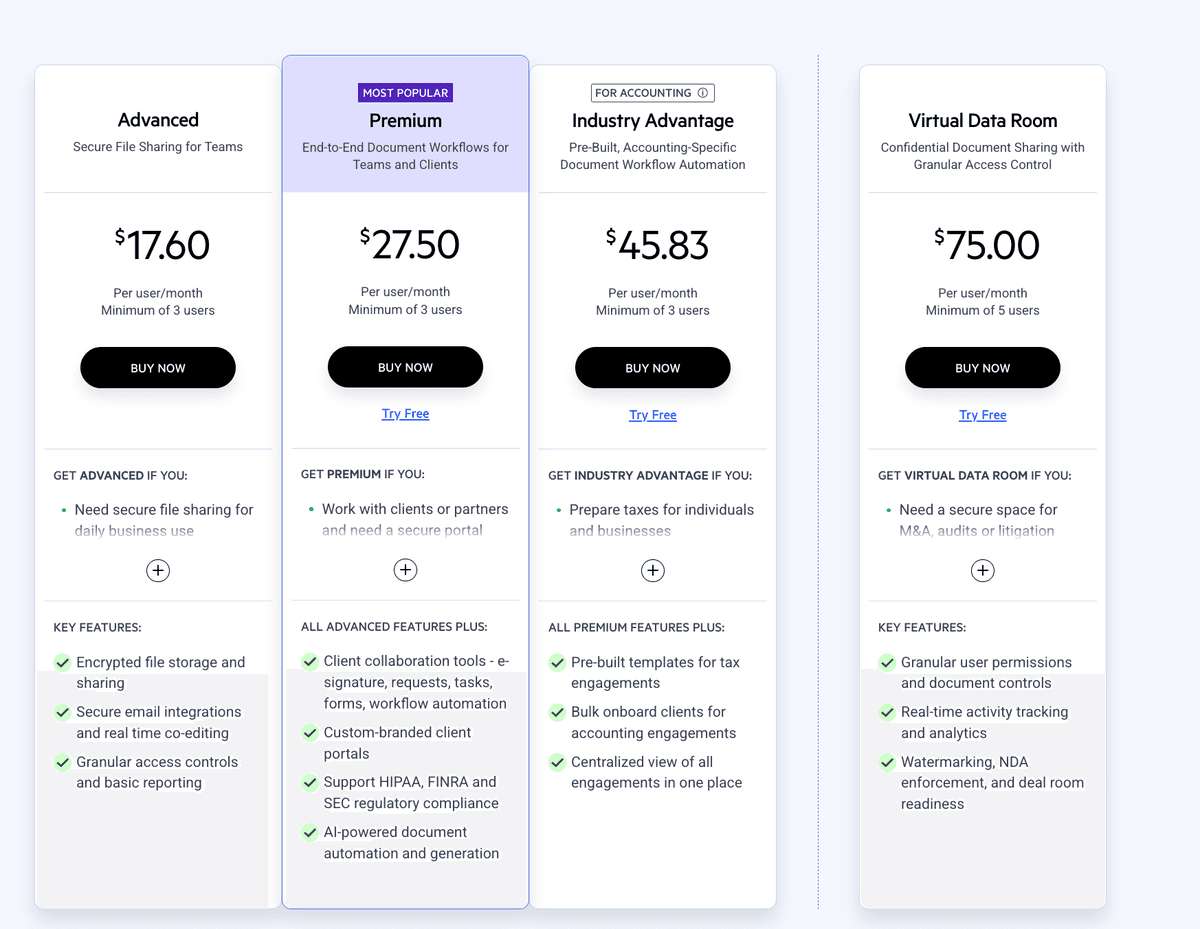Click the check next to AI-powered document automation
This screenshot has width=1200, height=929.
[x=309, y=833]
